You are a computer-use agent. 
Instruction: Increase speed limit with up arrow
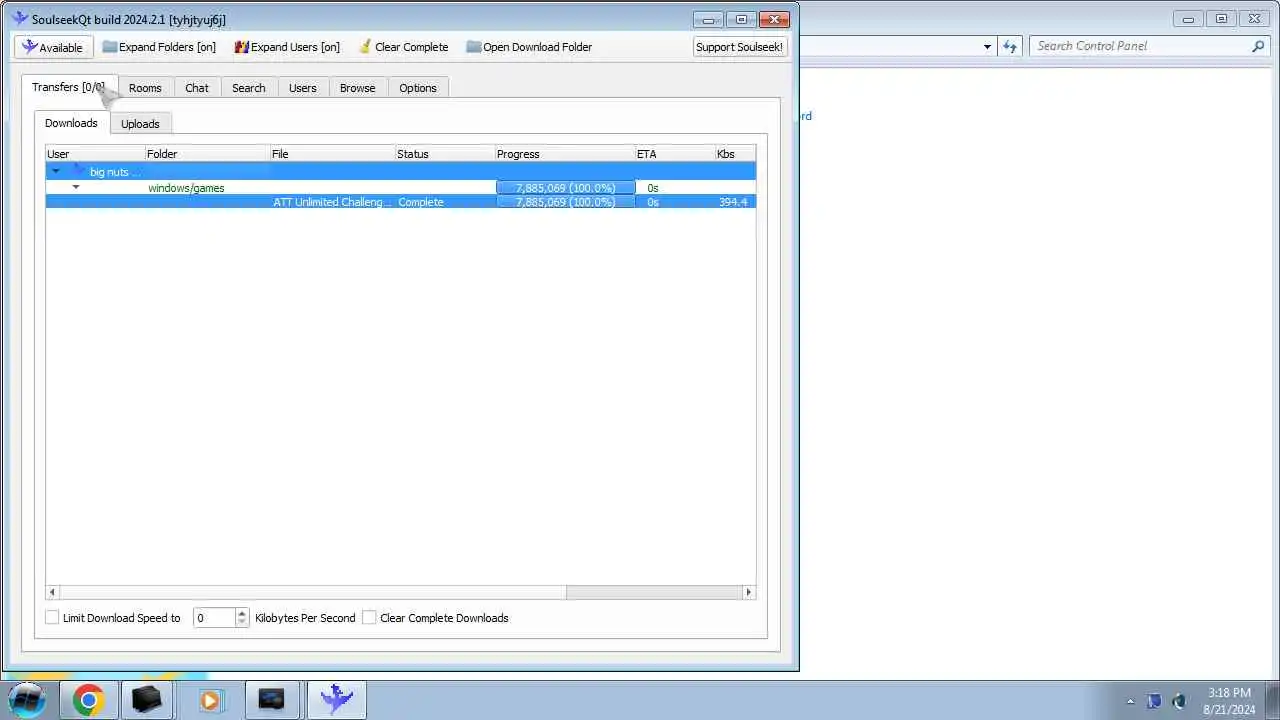(241, 613)
